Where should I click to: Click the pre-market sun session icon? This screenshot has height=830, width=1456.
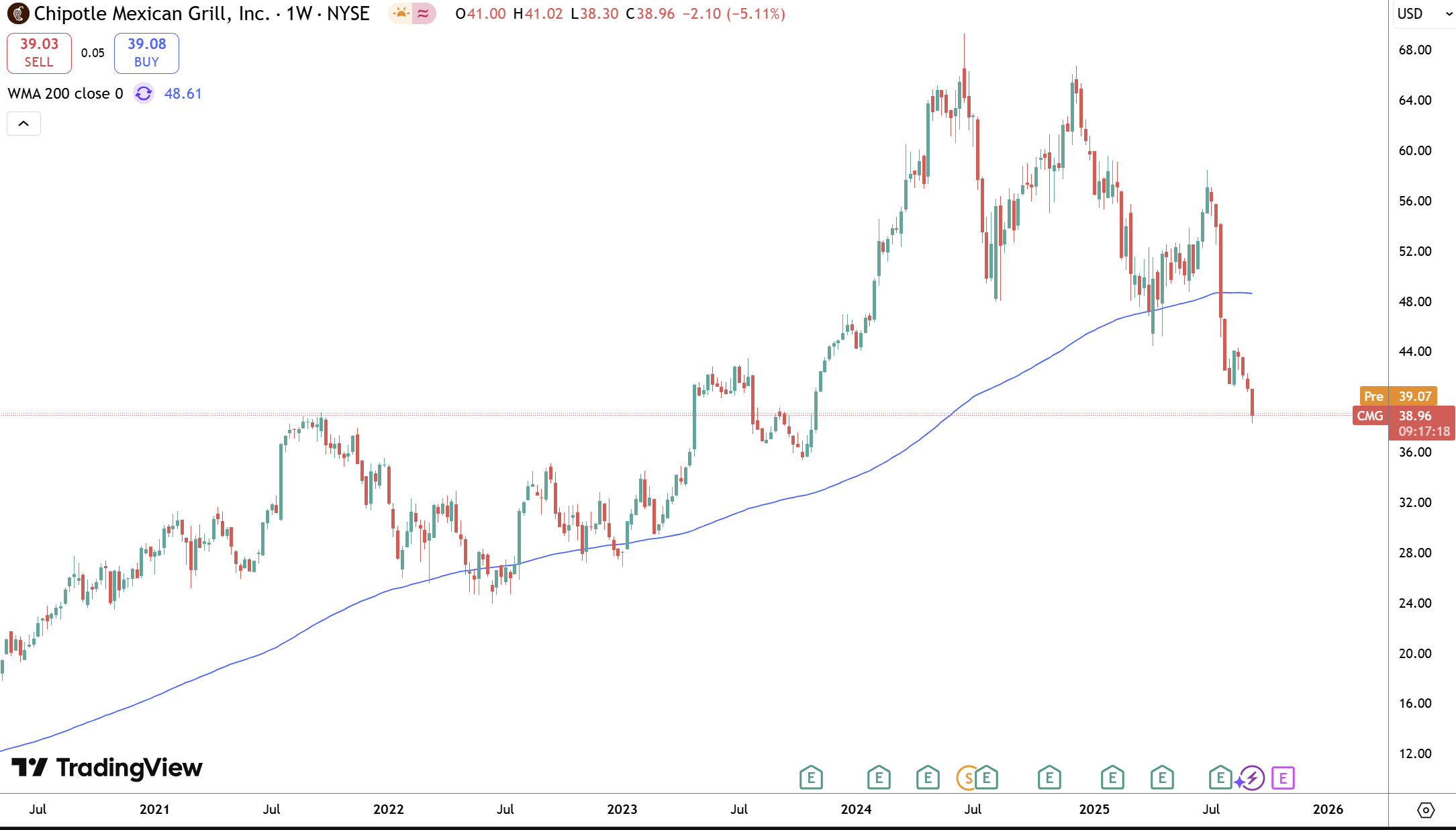401,13
